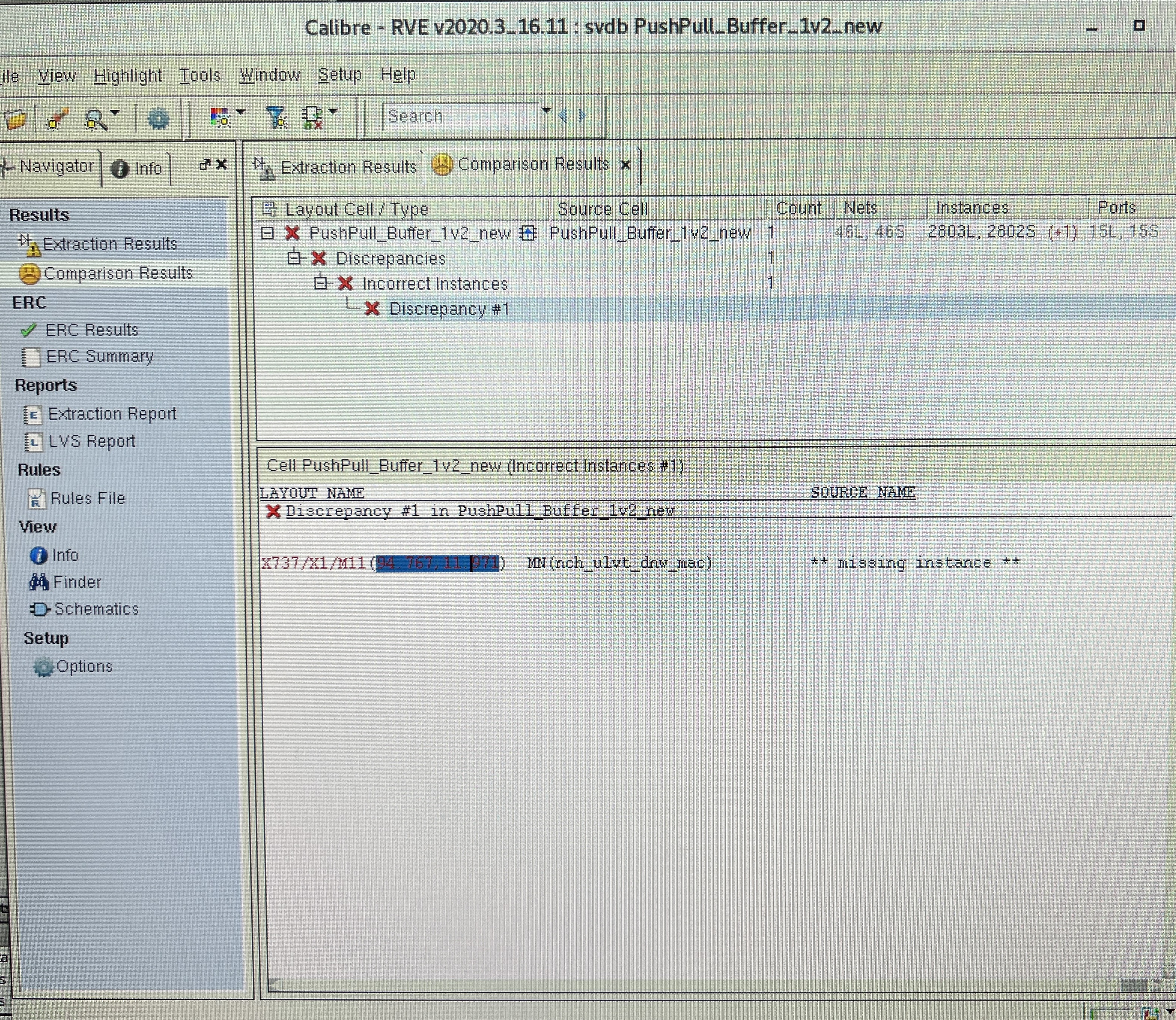Screen dimensions: 1176x1020
Task: Open the Setup menu
Action: [x=340, y=74]
